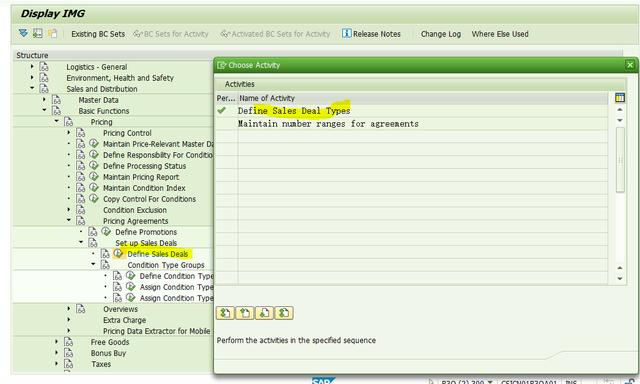This screenshot has height=384, width=640.
Task: Click the bottom scroll-down arrow beside the activities list
Action: (620, 279)
